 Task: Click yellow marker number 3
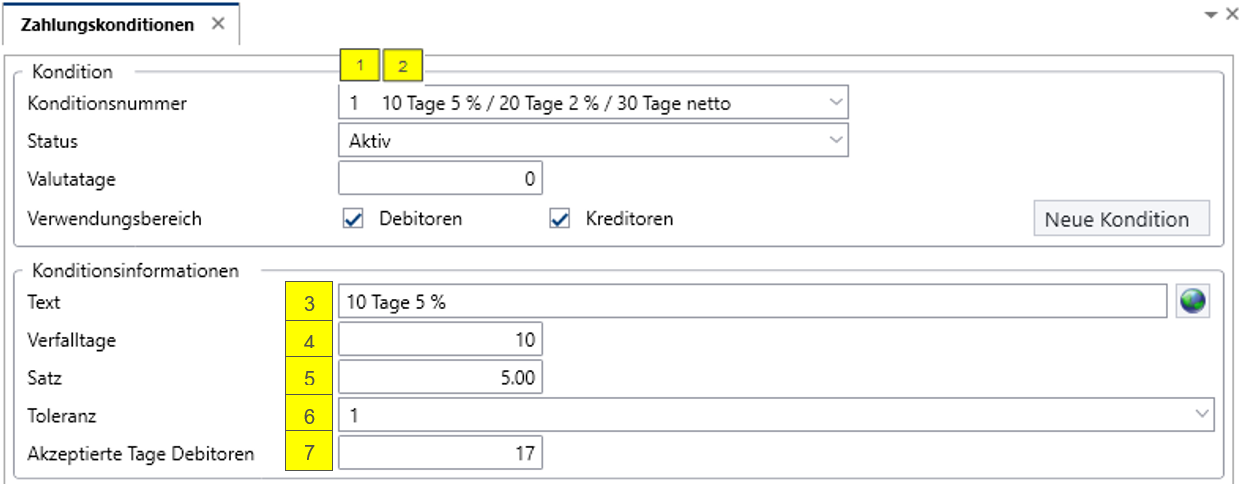310,302
